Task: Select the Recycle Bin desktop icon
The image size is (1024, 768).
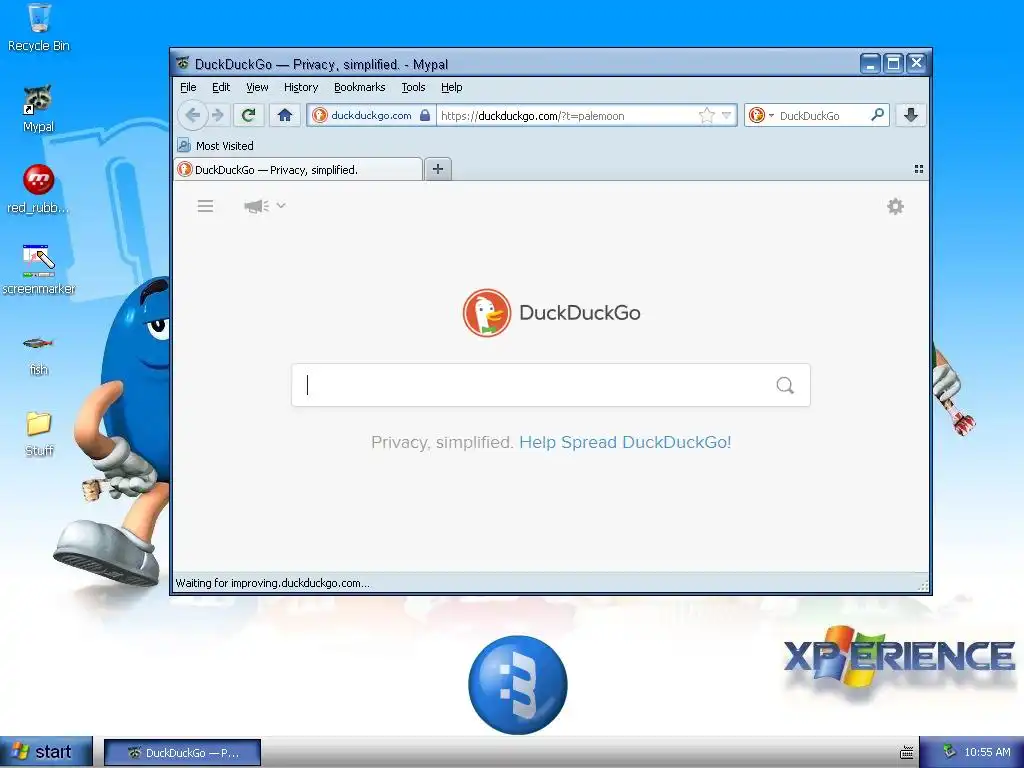Action: click(x=39, y=28)
